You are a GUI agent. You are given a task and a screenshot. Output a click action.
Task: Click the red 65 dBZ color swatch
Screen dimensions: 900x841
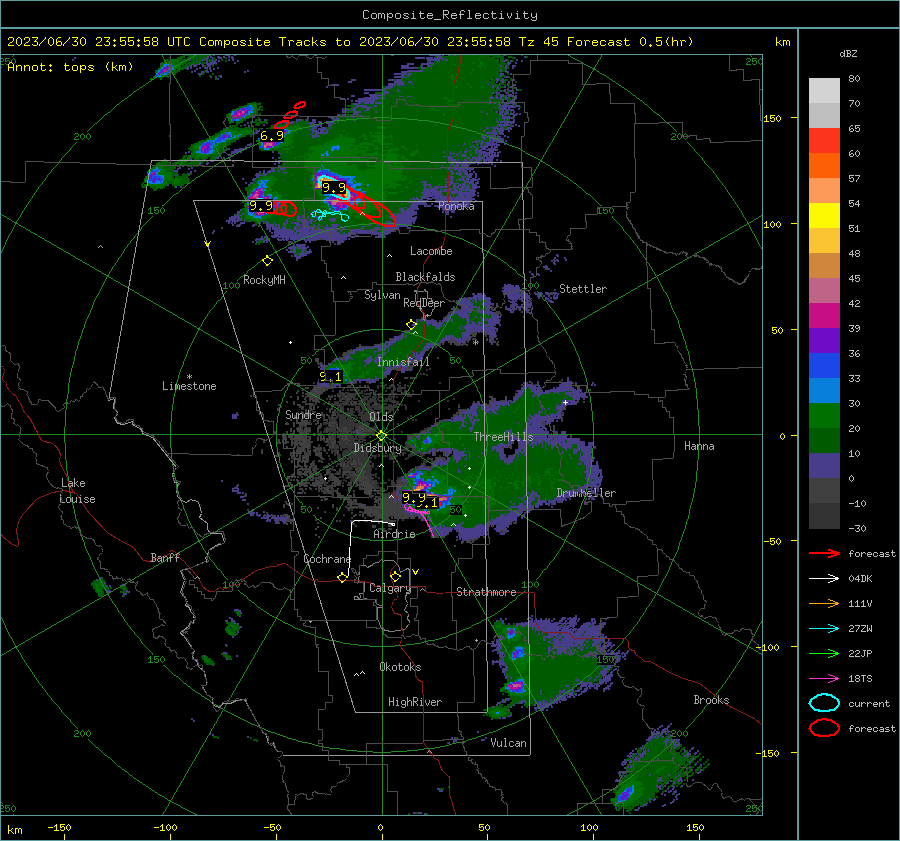[x=824, y=141]
